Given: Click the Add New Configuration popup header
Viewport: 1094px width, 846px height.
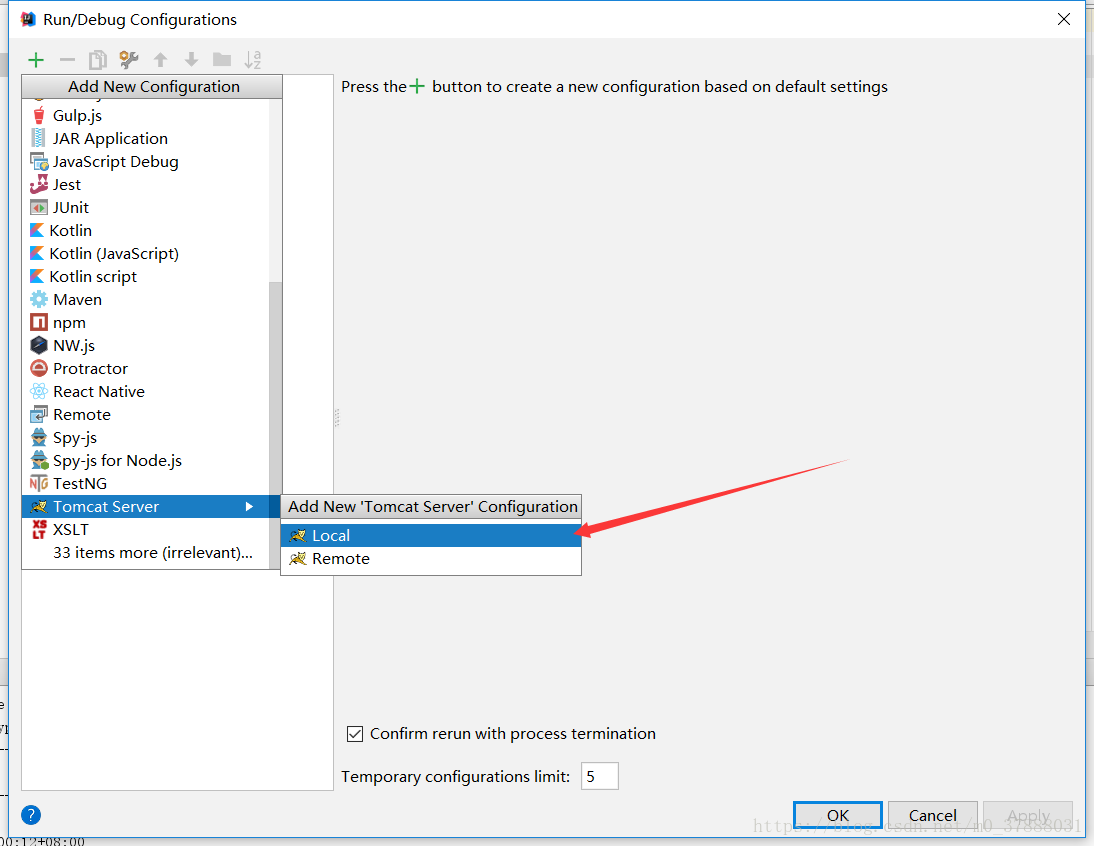Looking at the screenshot, I should [153, 86].
